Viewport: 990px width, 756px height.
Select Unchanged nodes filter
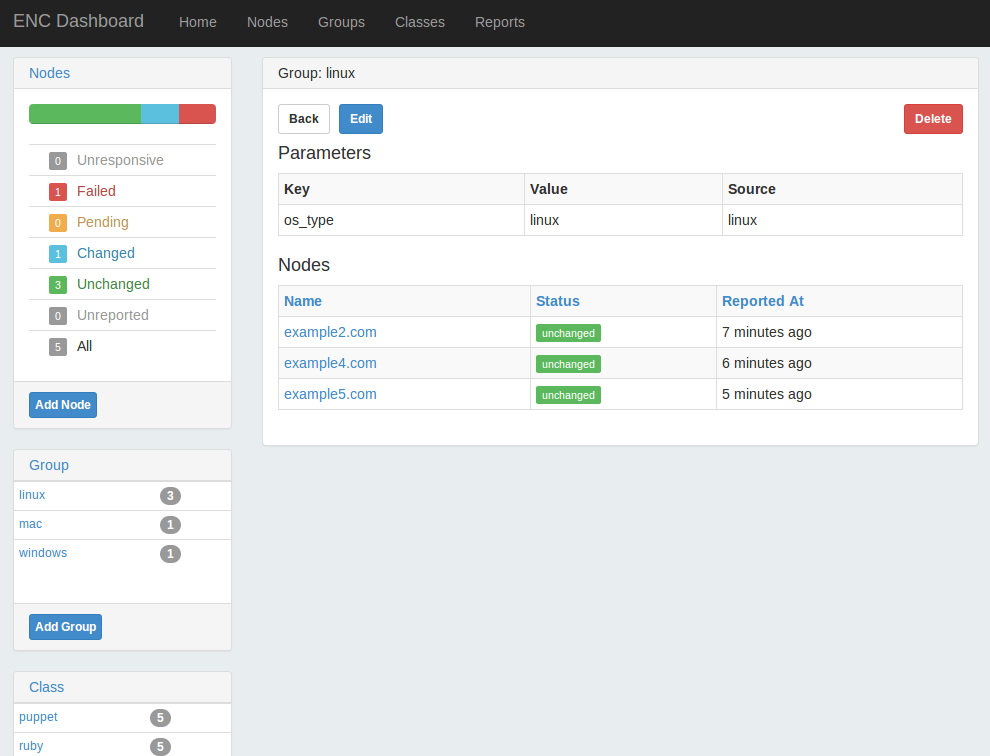click(x=113, y=284)
